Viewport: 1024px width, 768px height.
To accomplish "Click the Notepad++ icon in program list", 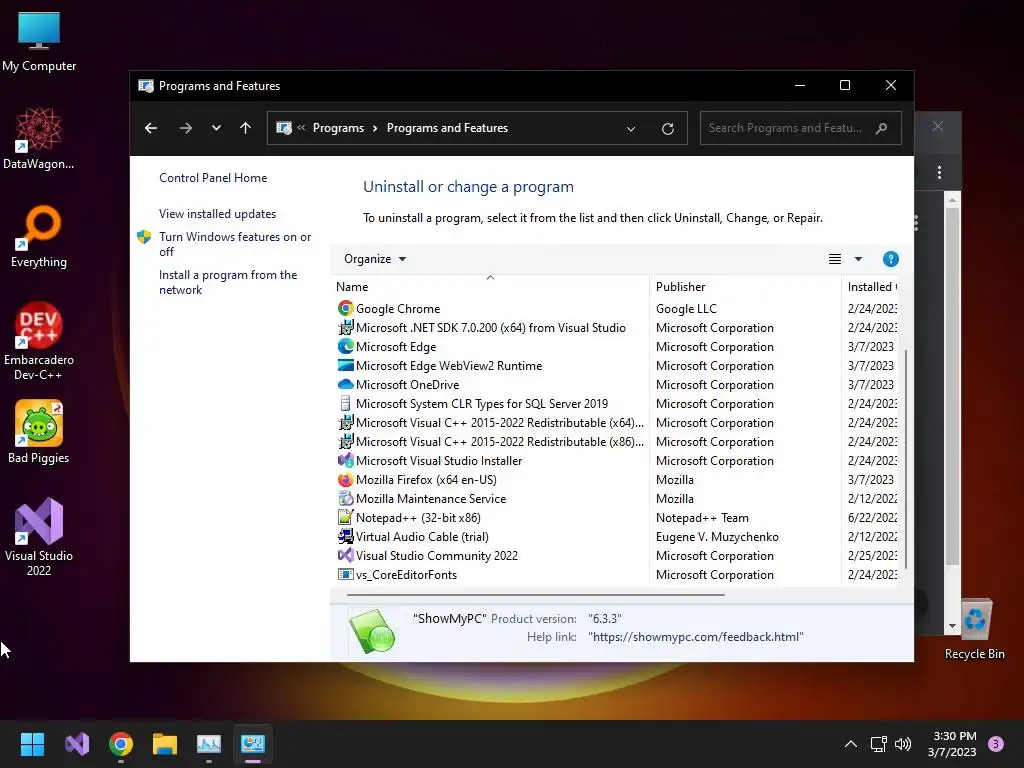I will [x=345, y=517].
